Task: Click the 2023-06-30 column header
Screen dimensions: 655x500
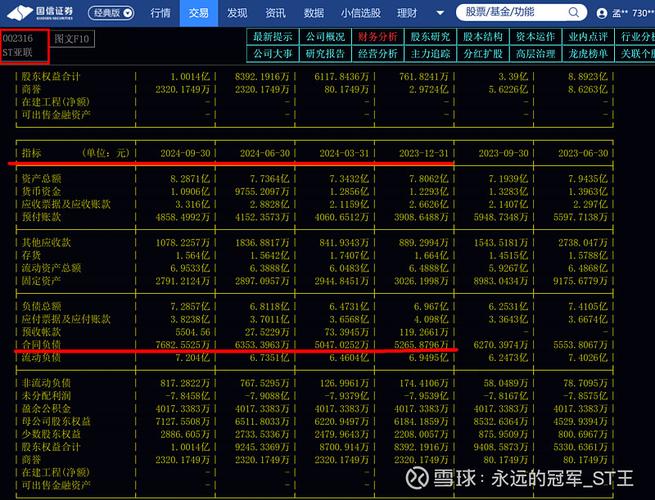Action: [583, 153]
